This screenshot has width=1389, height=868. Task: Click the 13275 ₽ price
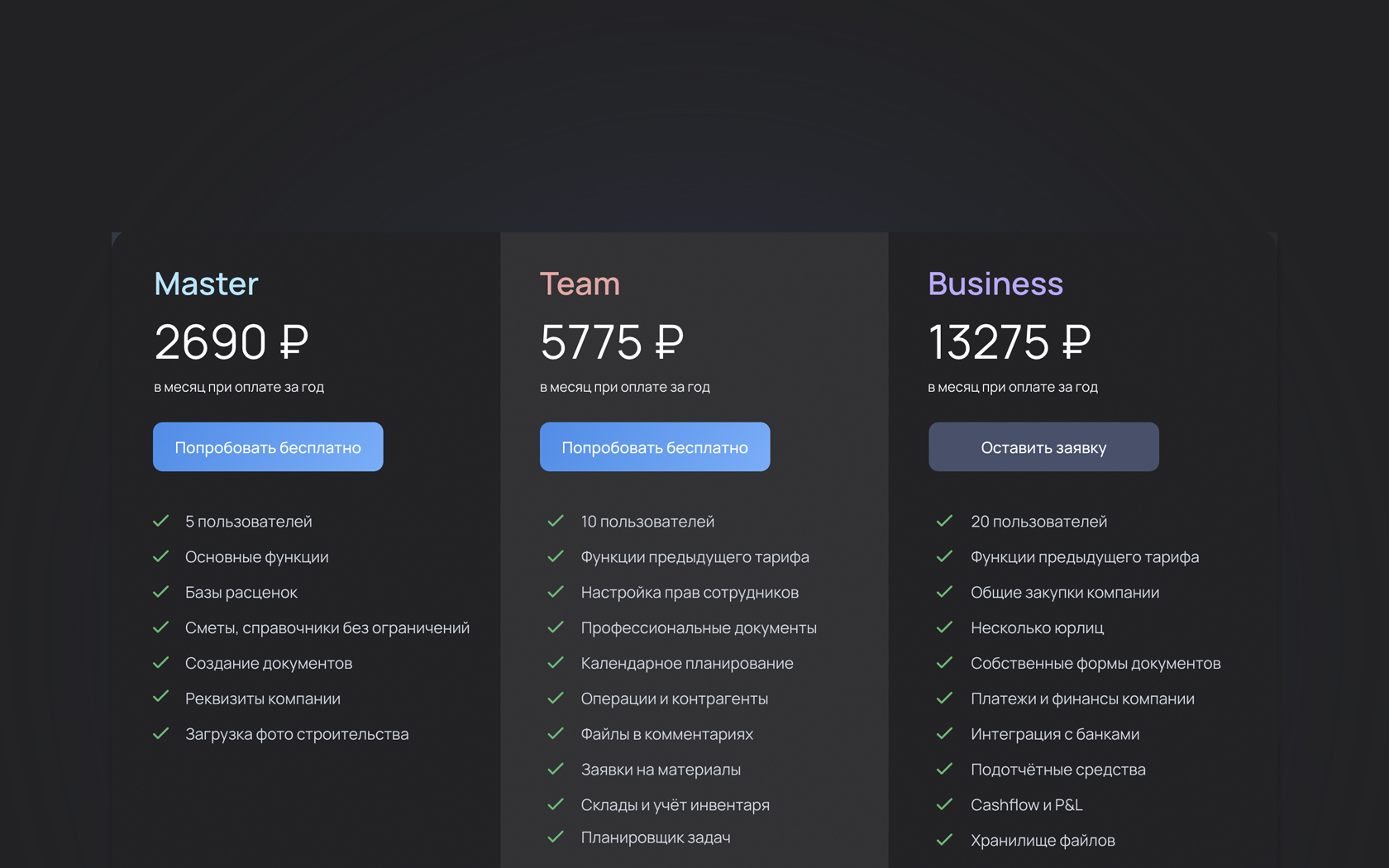tap(1010, 341)
